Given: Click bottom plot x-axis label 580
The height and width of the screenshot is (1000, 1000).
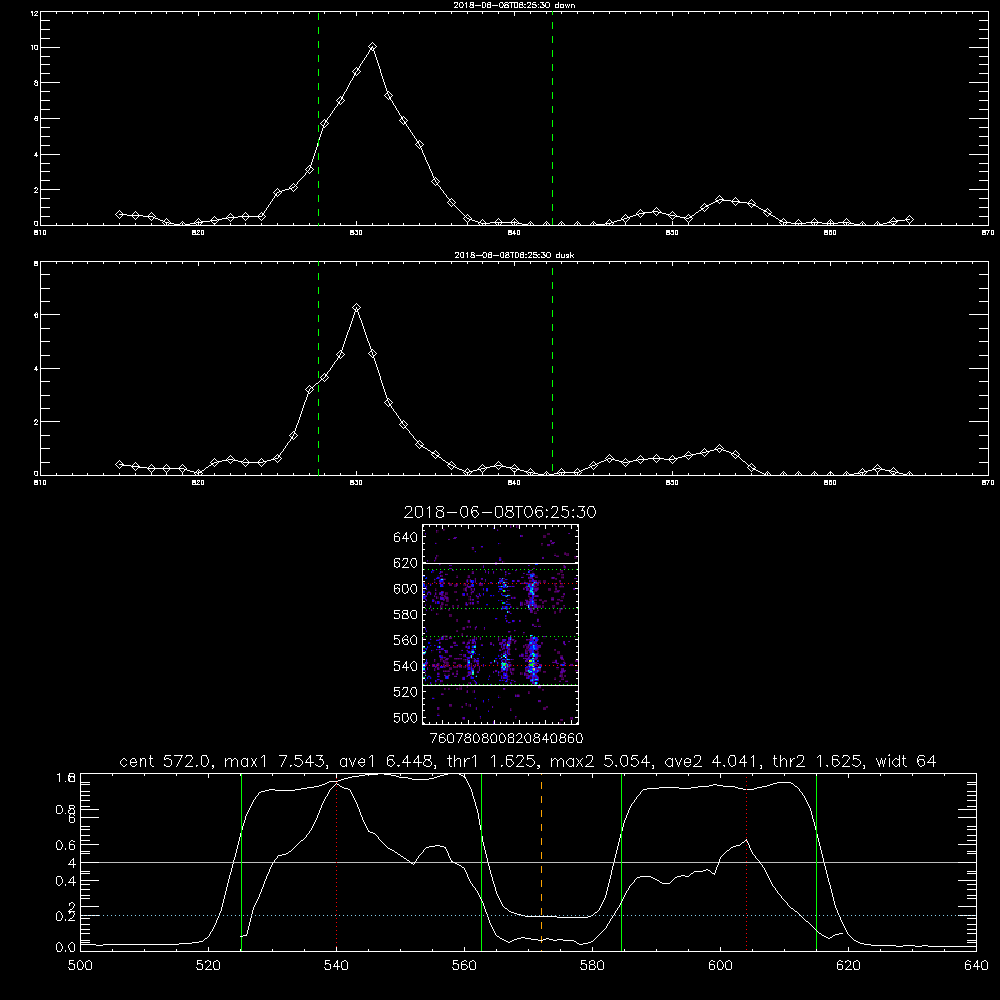Looking at the screenshot, I should tap(592, 966).
